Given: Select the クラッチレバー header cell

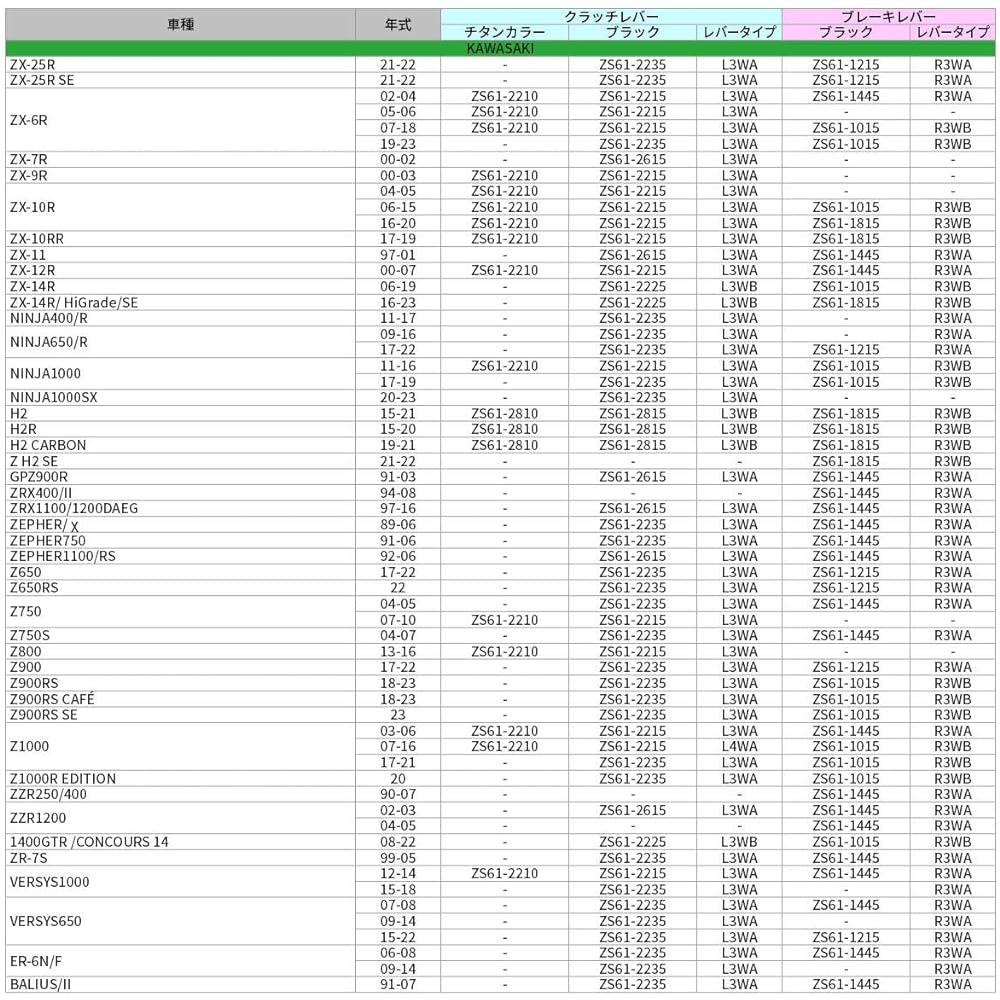Looking at the screenshot, I should point(611,17).
